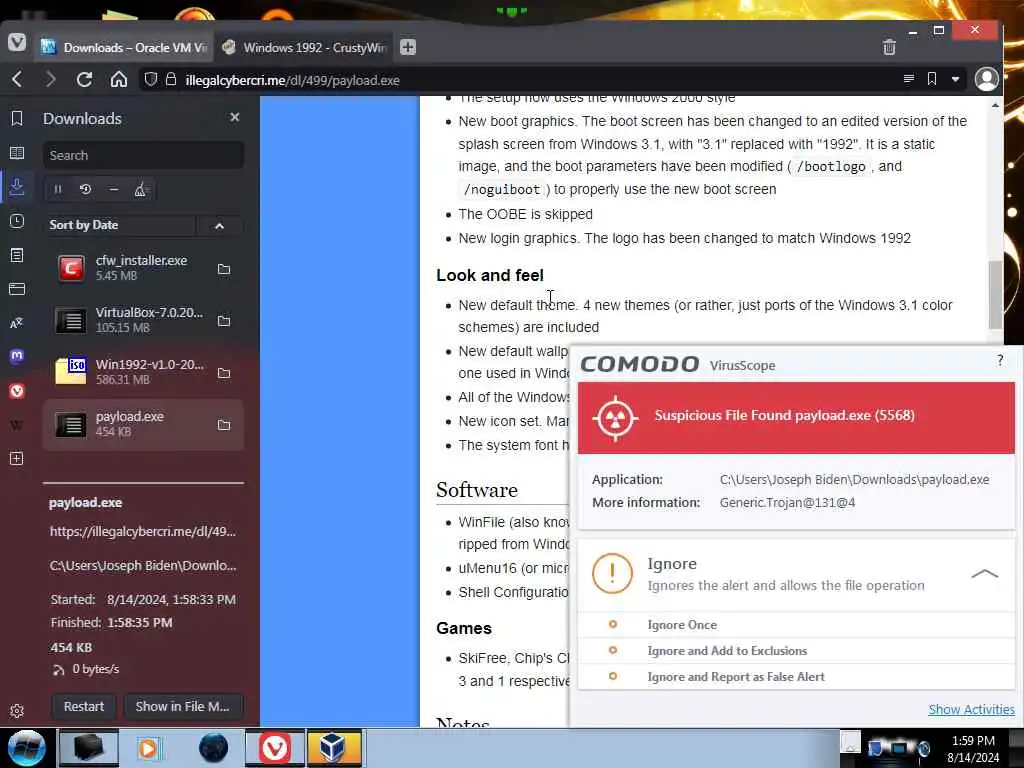
Task: Open folder for Win1992-v1.0 ISO
Action: tap(224, 373)
